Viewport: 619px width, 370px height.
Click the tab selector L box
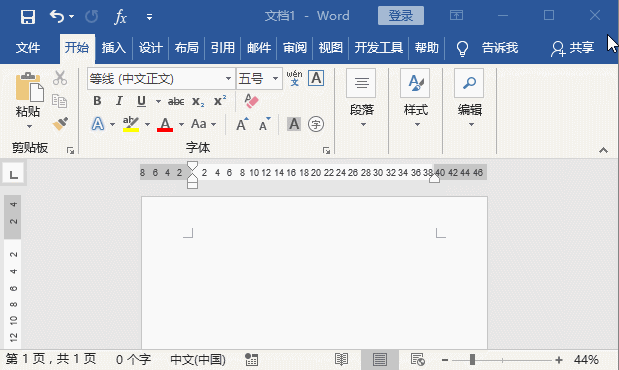(14, 174)
